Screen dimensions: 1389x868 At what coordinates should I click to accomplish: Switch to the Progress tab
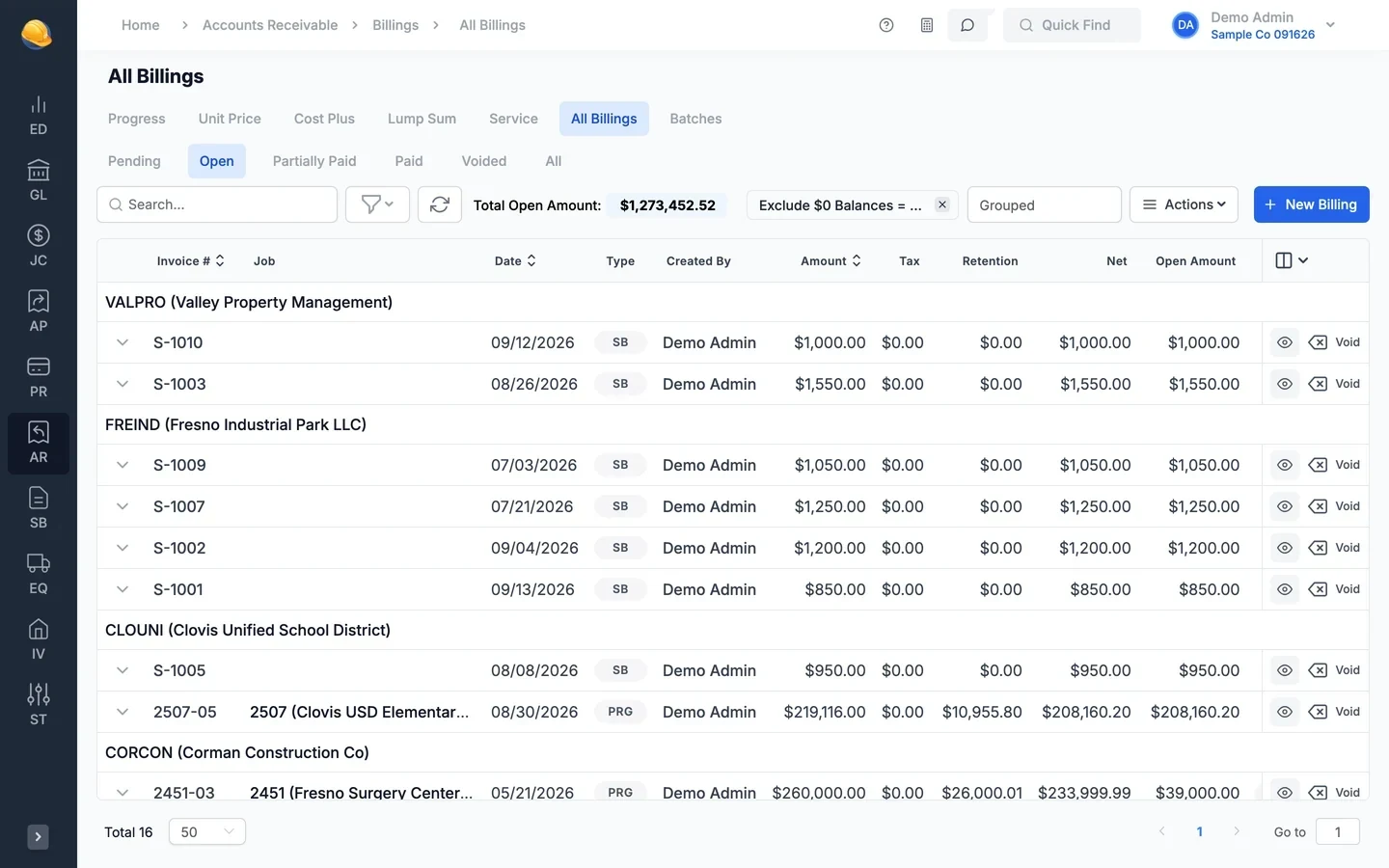[137, 119]
